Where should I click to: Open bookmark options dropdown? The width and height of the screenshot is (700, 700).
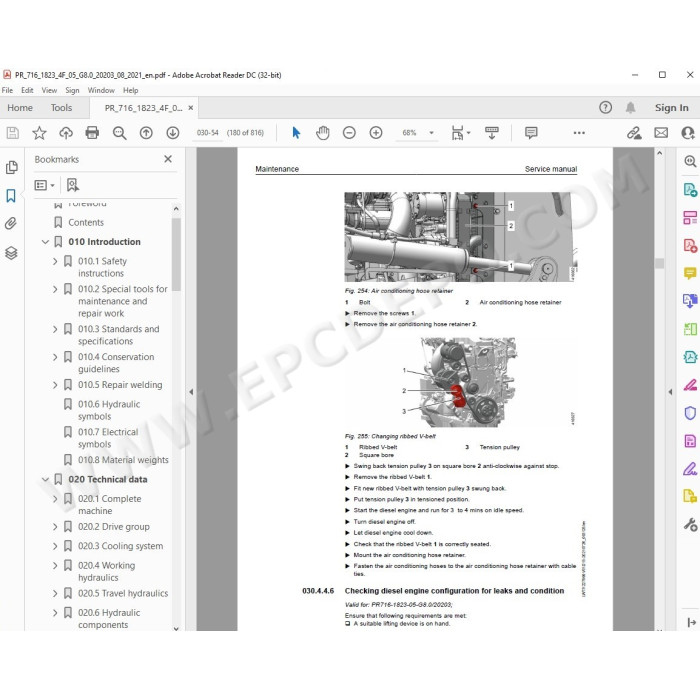pos(44,185)
